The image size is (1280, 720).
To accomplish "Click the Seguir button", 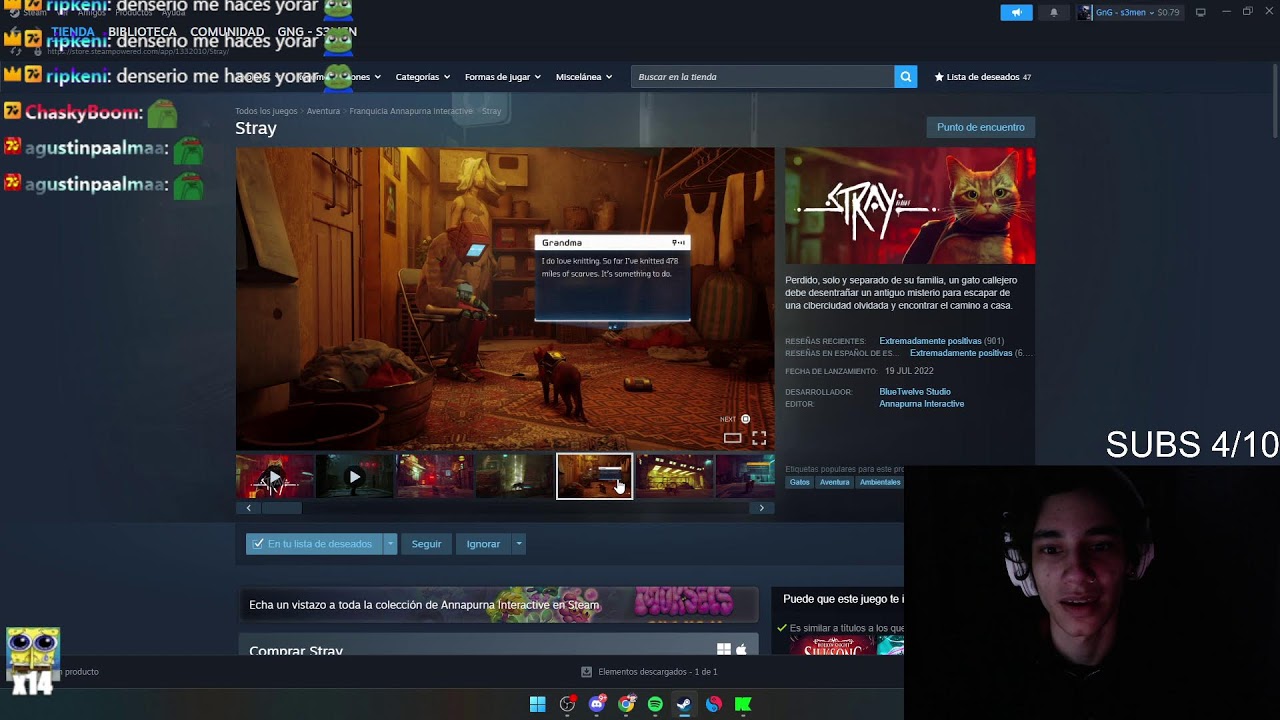I will (426, 544).
